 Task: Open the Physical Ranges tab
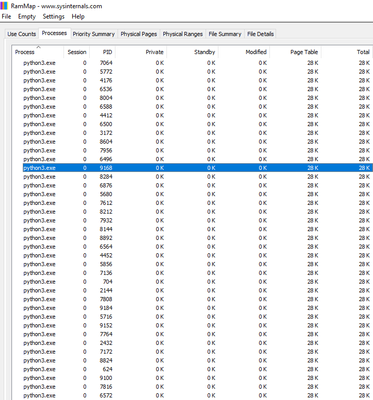(183, 34)
